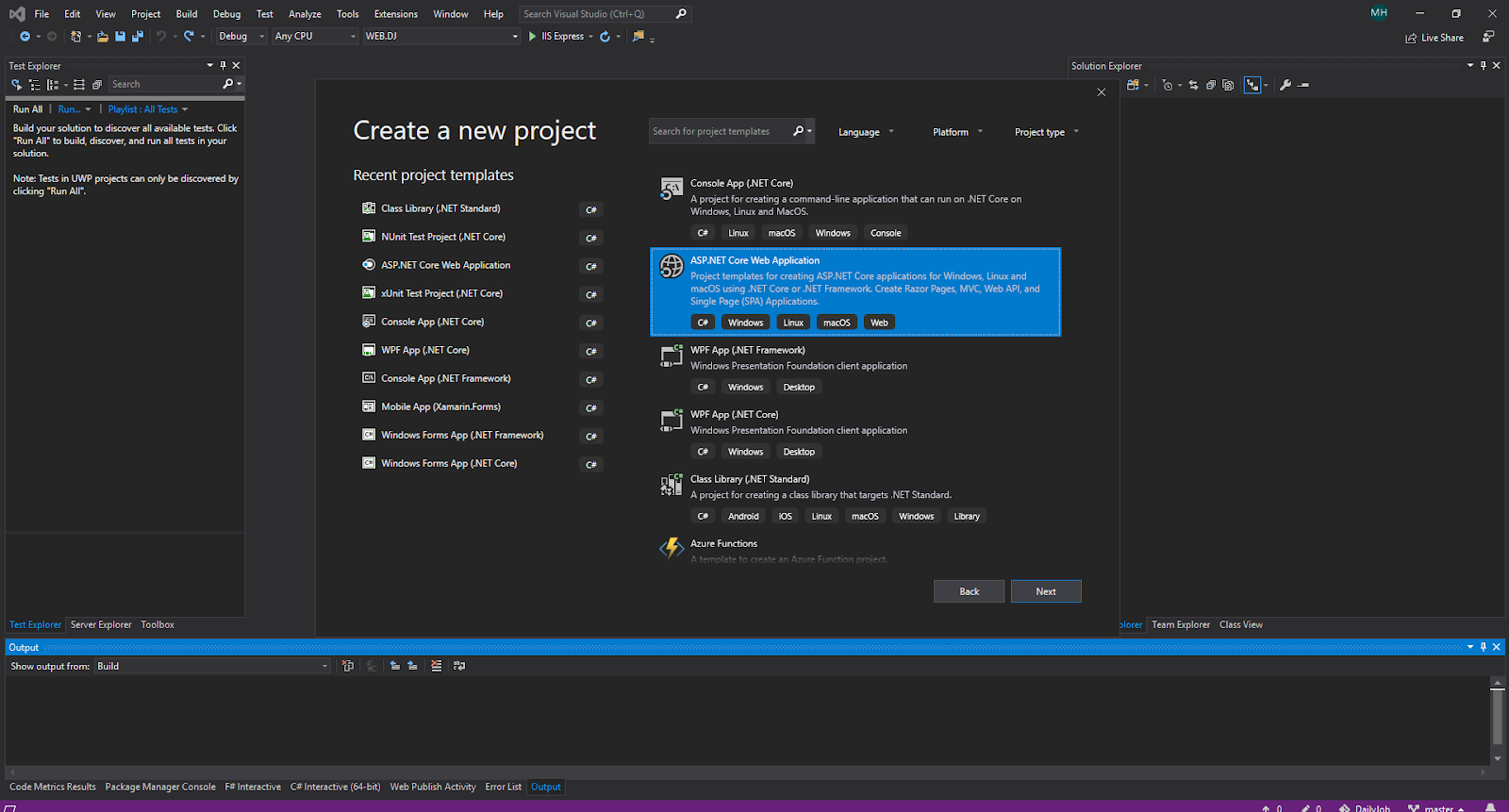Screen dimensions: 1509x812
Task: Open the Language filter dropdown
Action: coord(866,132)
